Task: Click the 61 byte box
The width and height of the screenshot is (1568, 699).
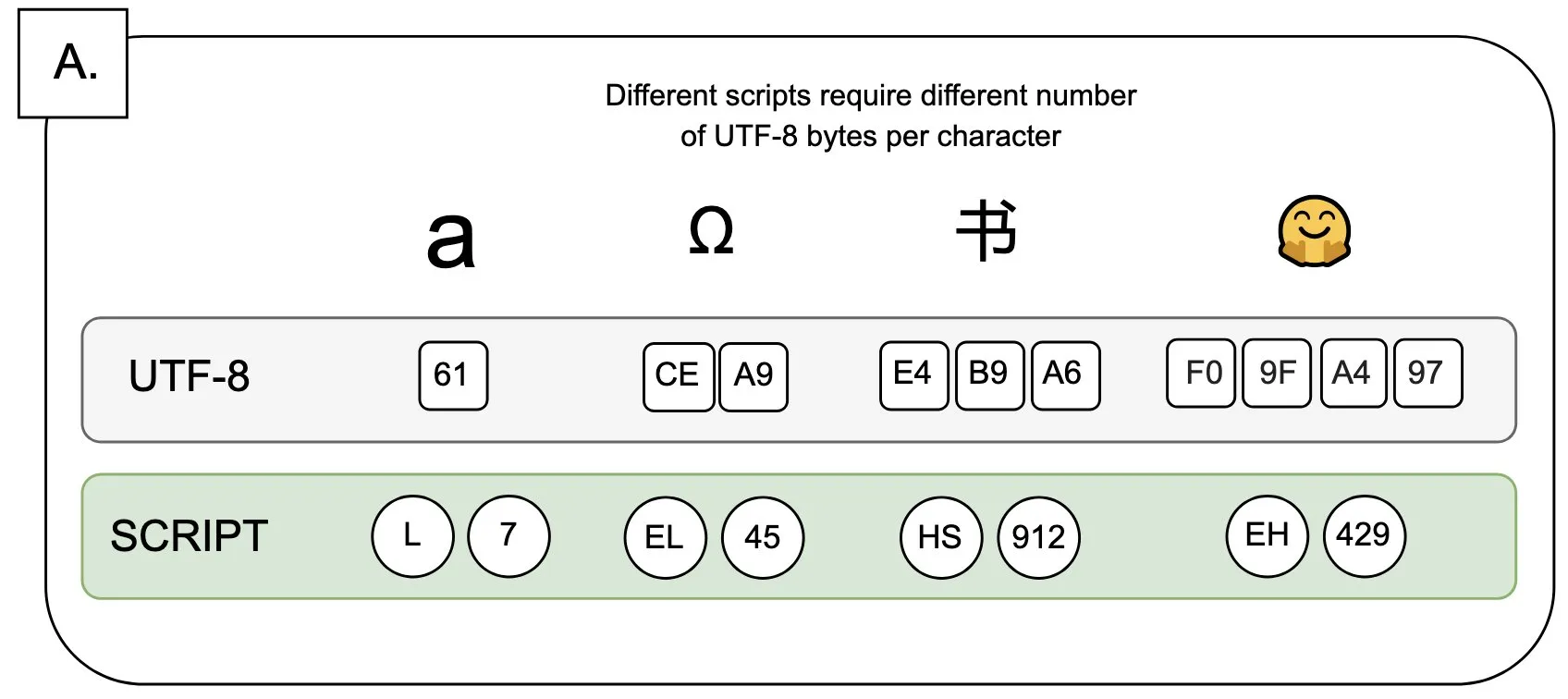Action: point(453,375)
